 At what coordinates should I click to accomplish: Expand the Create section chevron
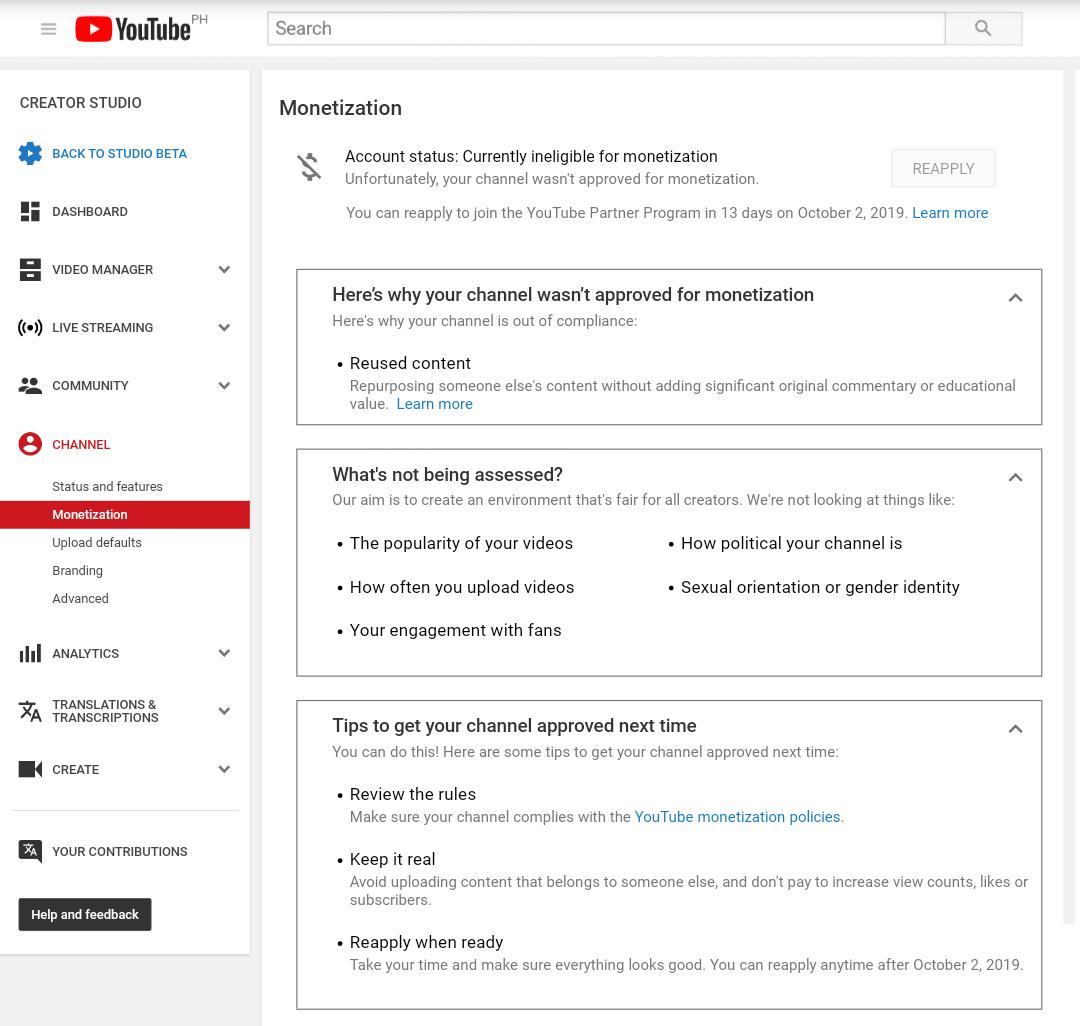(224, 769)
